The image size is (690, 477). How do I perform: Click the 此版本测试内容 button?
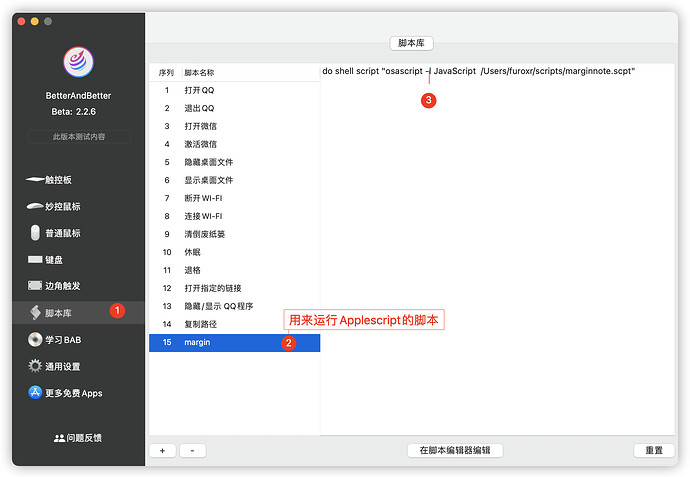click(x=79, y=137)
